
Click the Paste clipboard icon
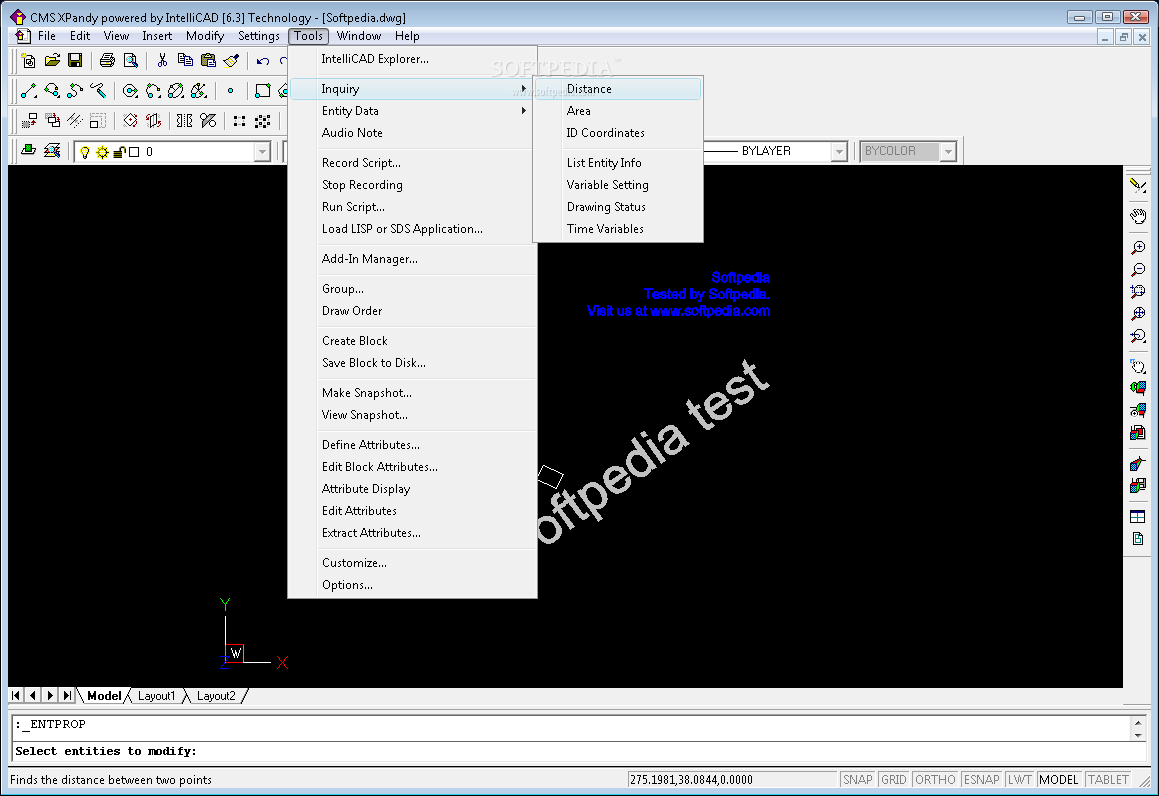click(208, 61)
